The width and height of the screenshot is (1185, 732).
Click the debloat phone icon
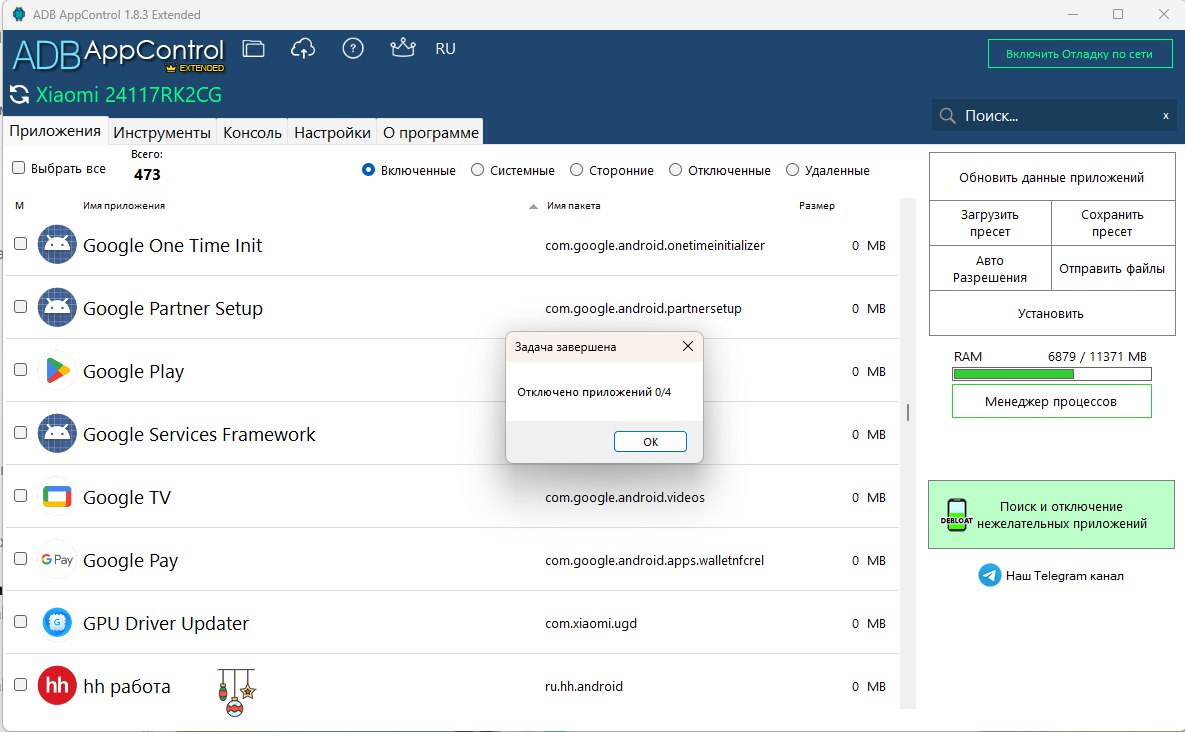(956, 515)
